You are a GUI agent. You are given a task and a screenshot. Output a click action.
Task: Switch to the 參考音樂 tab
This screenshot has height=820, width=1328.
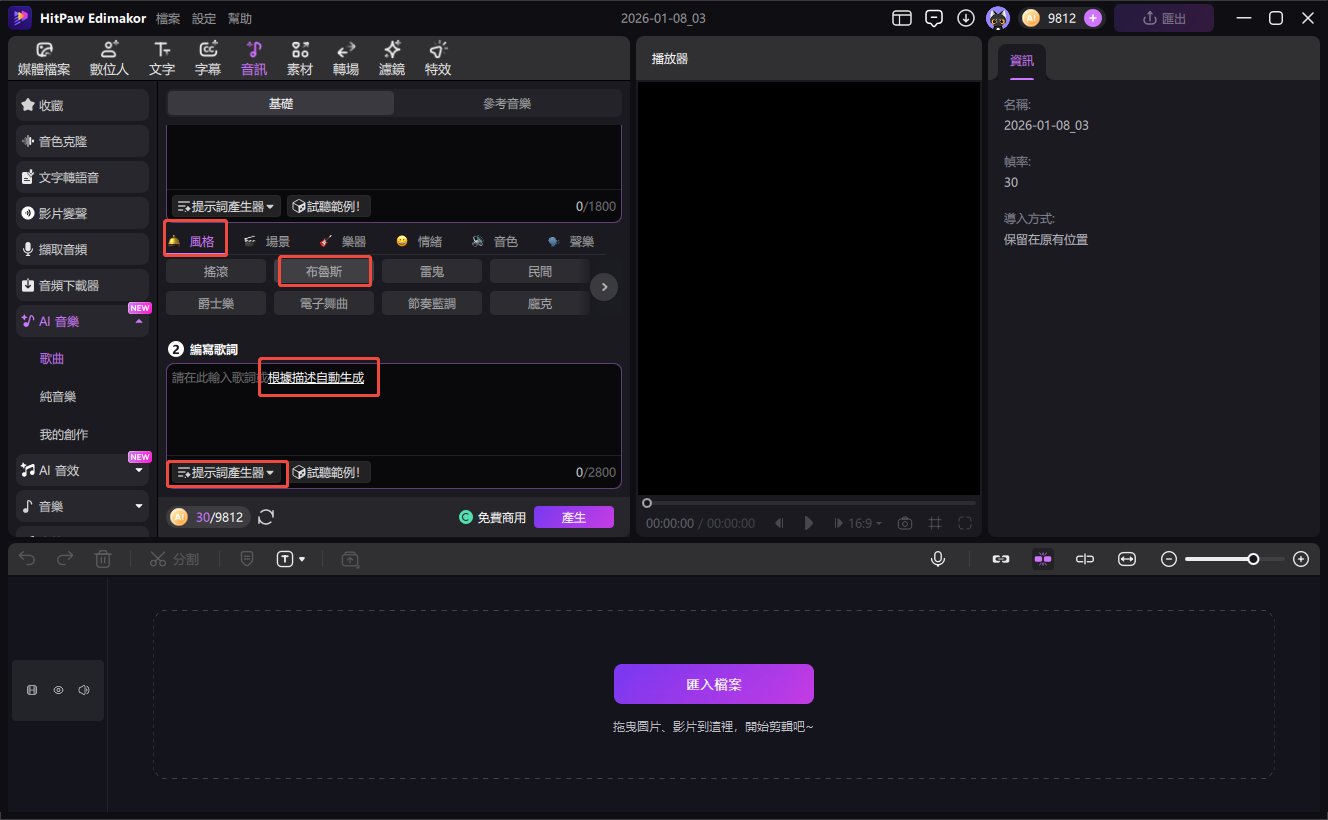(x=507, y=103)
